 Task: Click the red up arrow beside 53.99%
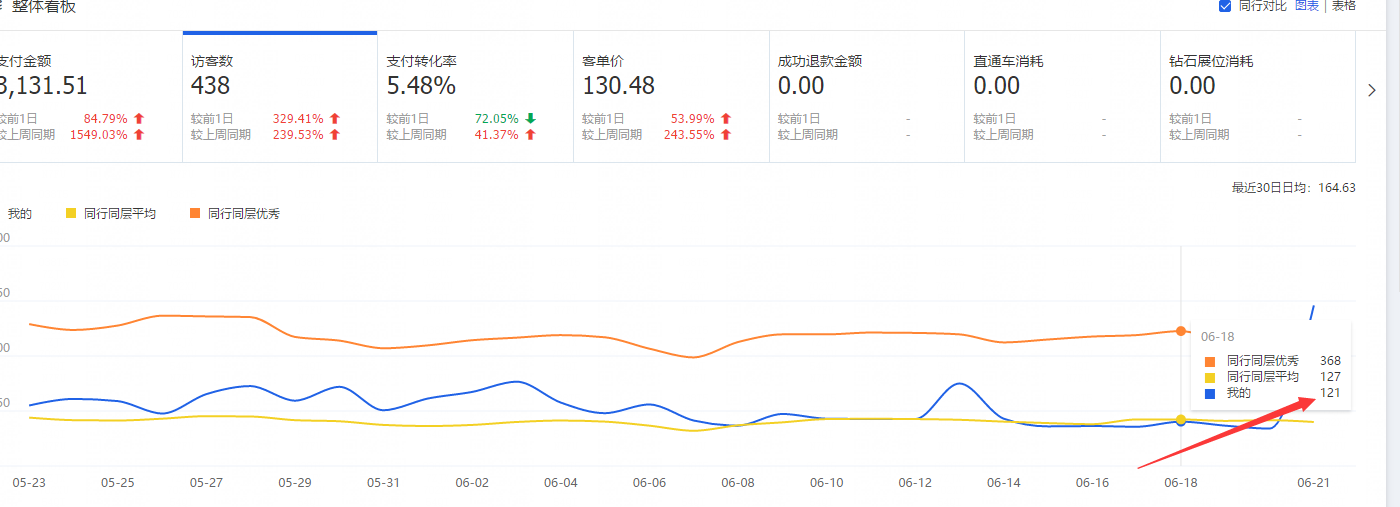pyautogui.click(x=726, y=118)
